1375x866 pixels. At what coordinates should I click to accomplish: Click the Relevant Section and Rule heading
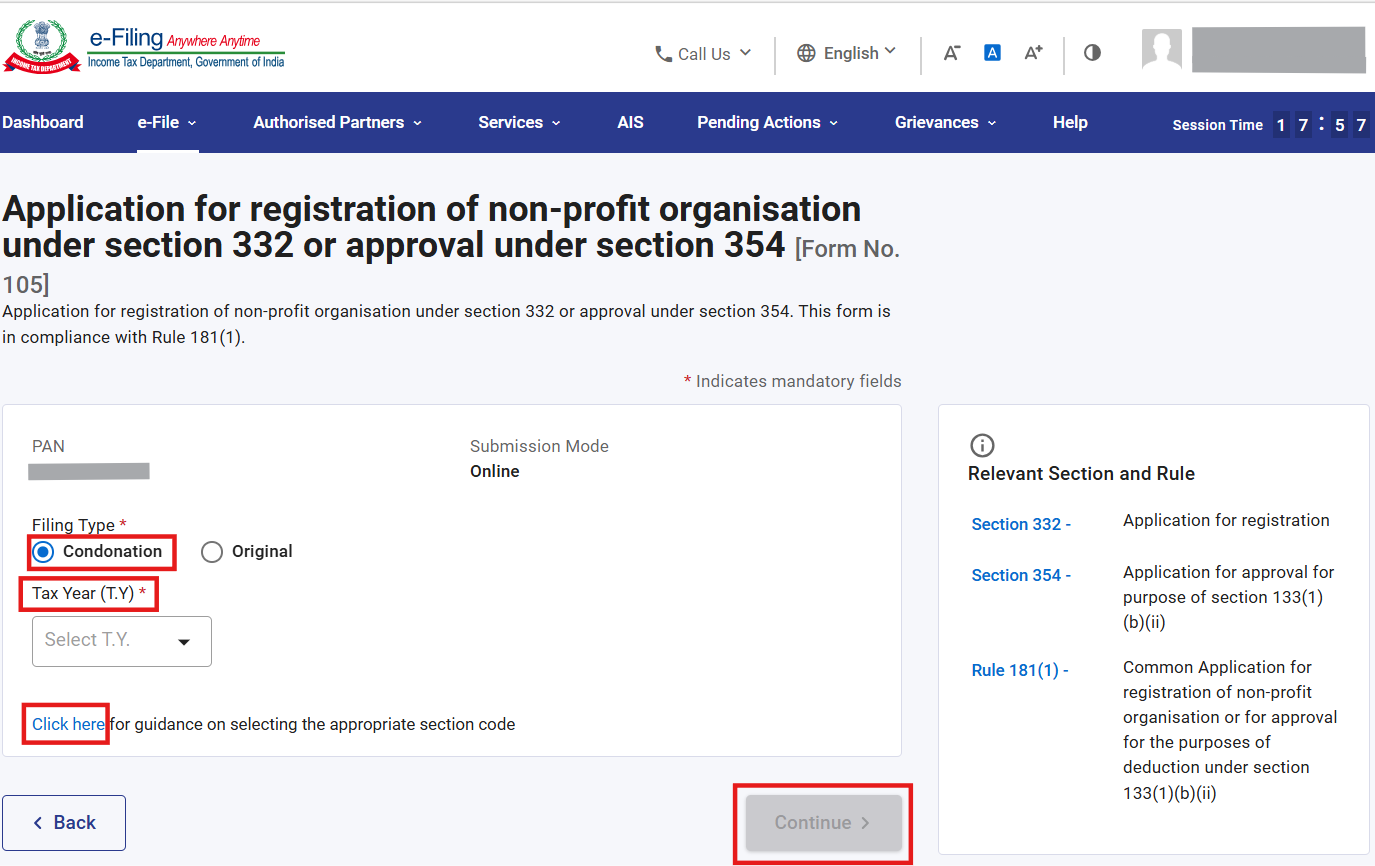[1081, 473]
